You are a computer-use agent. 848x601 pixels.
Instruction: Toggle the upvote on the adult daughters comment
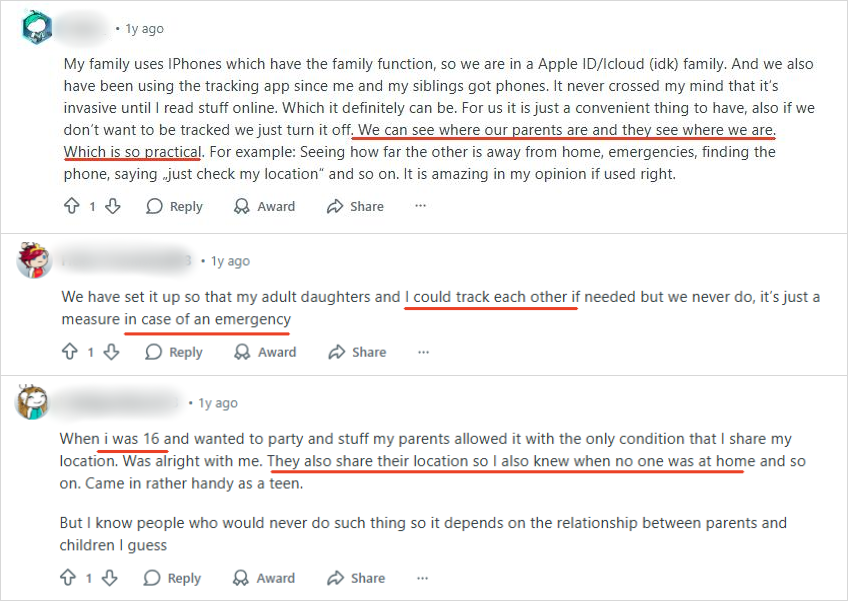click(71, 351)
